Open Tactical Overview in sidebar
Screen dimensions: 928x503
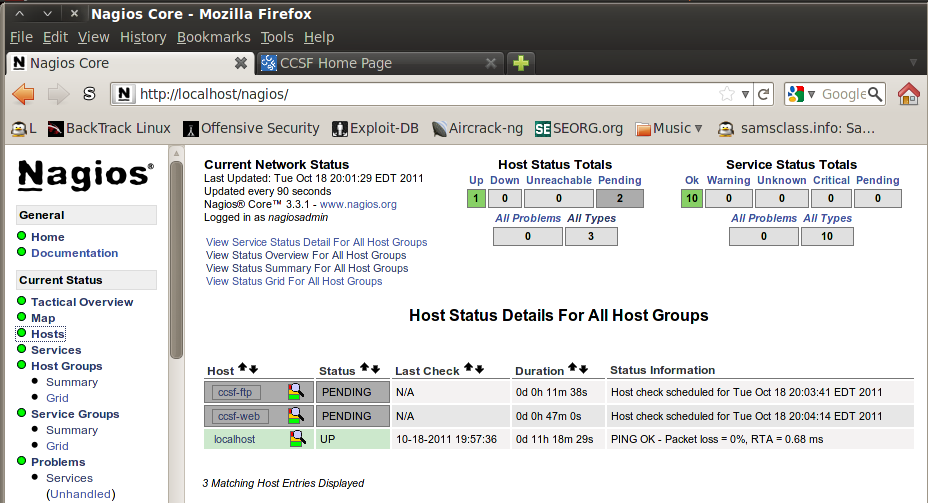(82, 302)
